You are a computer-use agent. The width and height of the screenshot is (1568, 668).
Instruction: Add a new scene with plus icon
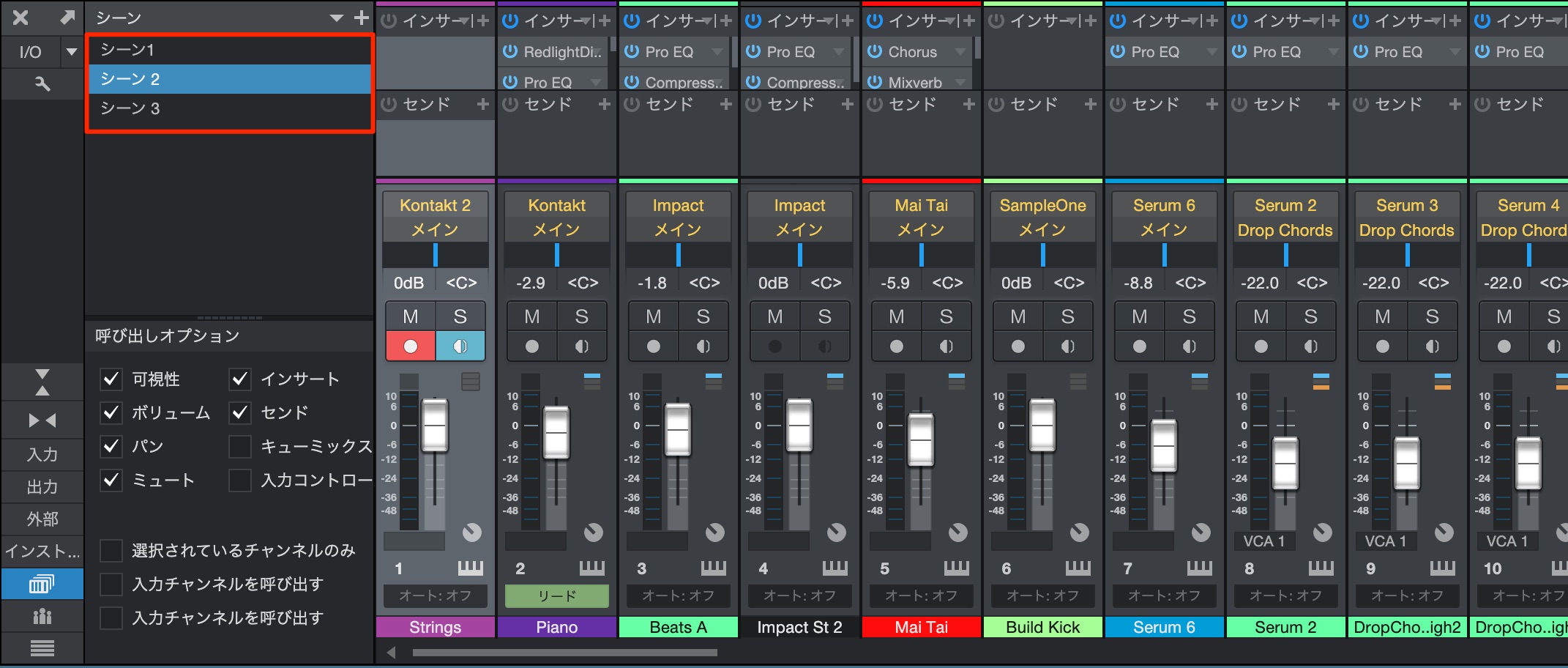tap(361, 18)
